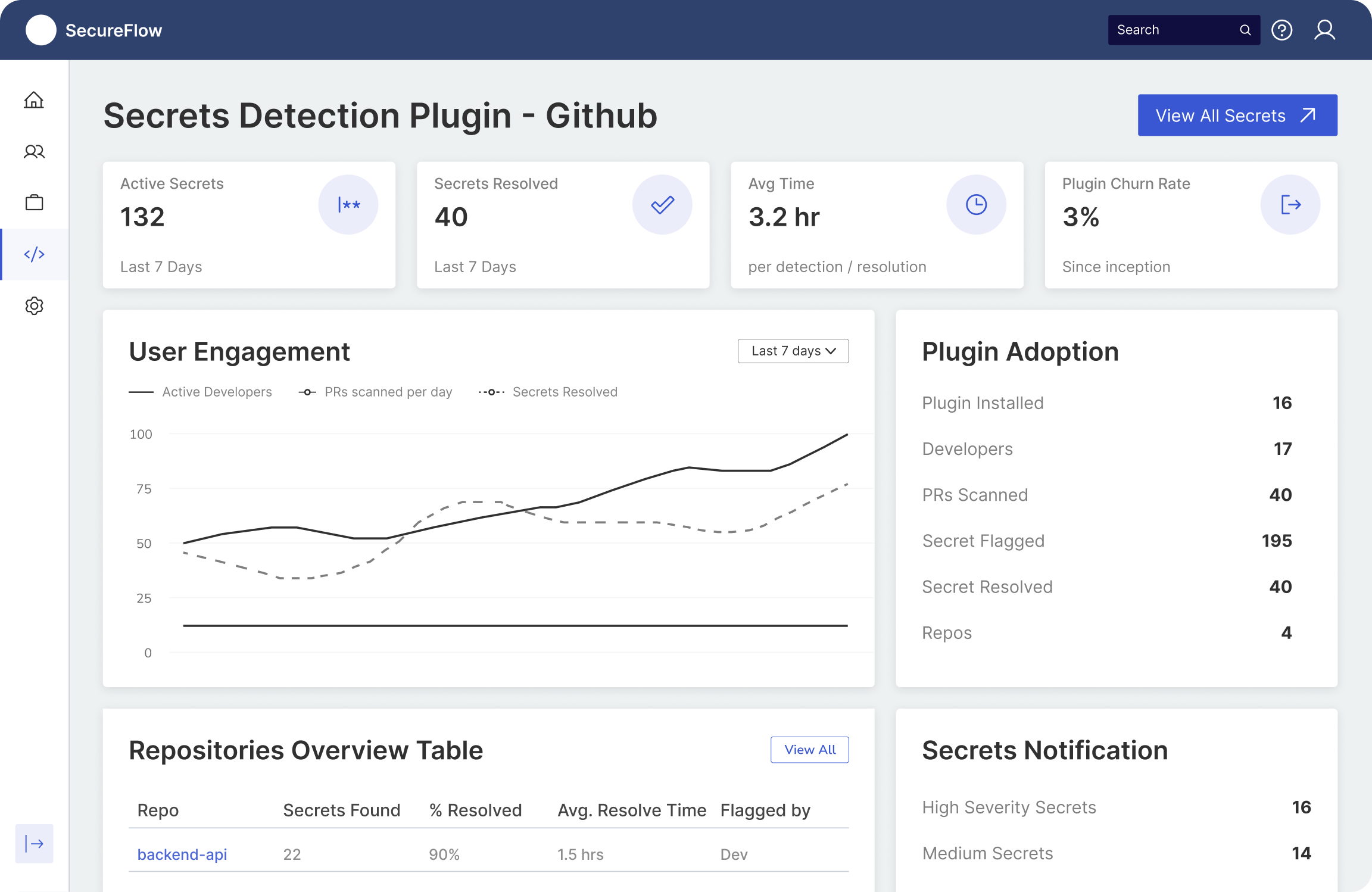
Task: Open the user profile icon
Action: [1324, 30]
